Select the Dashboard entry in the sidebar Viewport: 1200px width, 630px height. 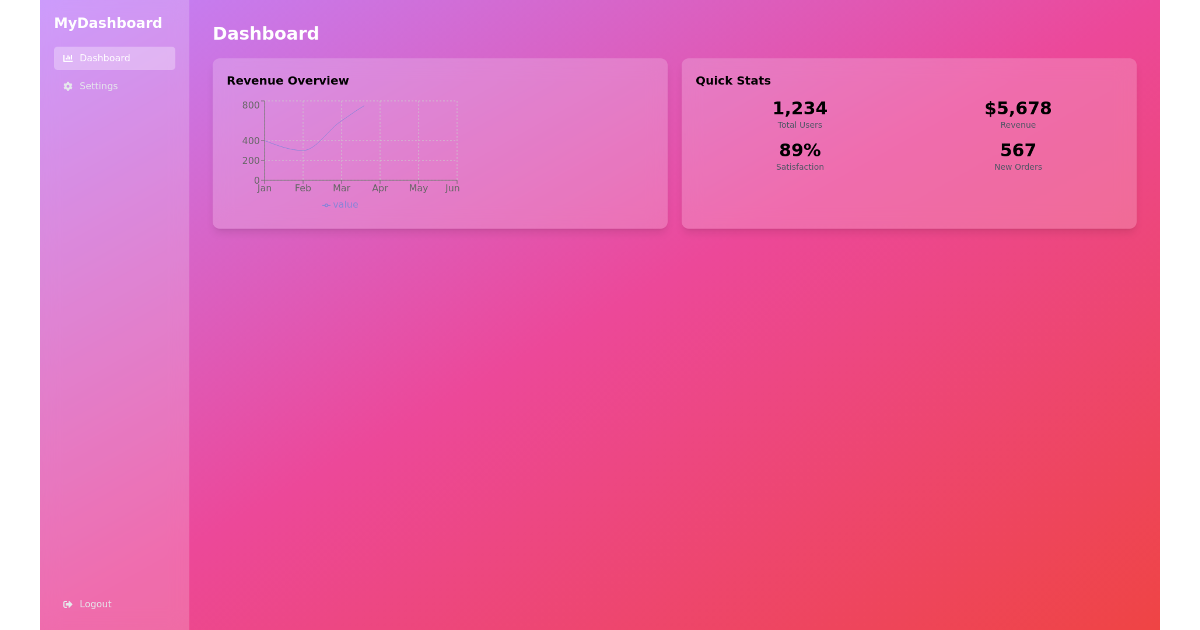tap(104, 58)
